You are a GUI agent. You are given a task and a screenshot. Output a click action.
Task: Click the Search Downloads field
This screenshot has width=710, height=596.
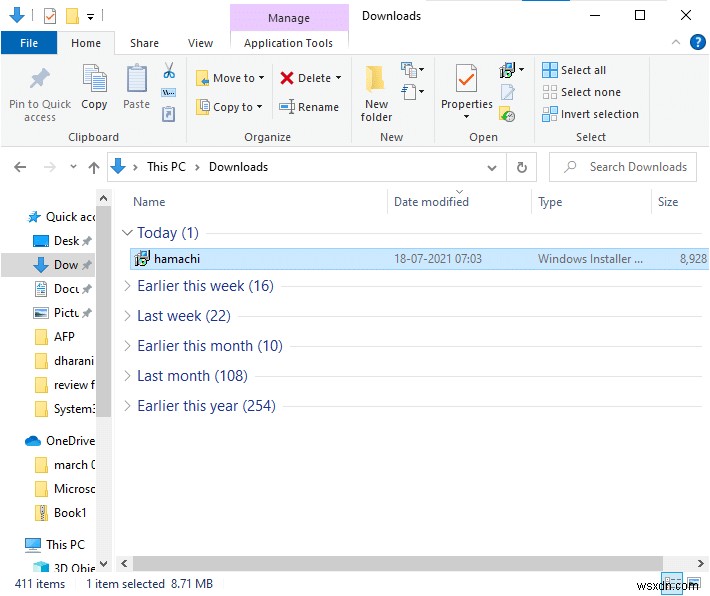coord(623,167)
